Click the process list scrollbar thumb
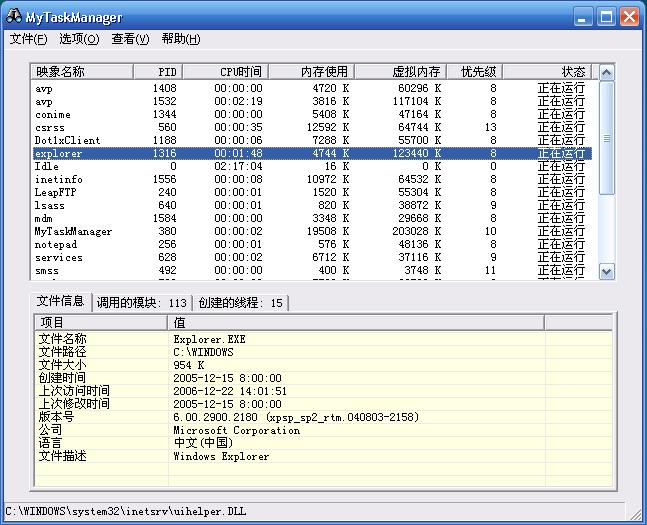The image size is (647, 525). click(607, 138)
